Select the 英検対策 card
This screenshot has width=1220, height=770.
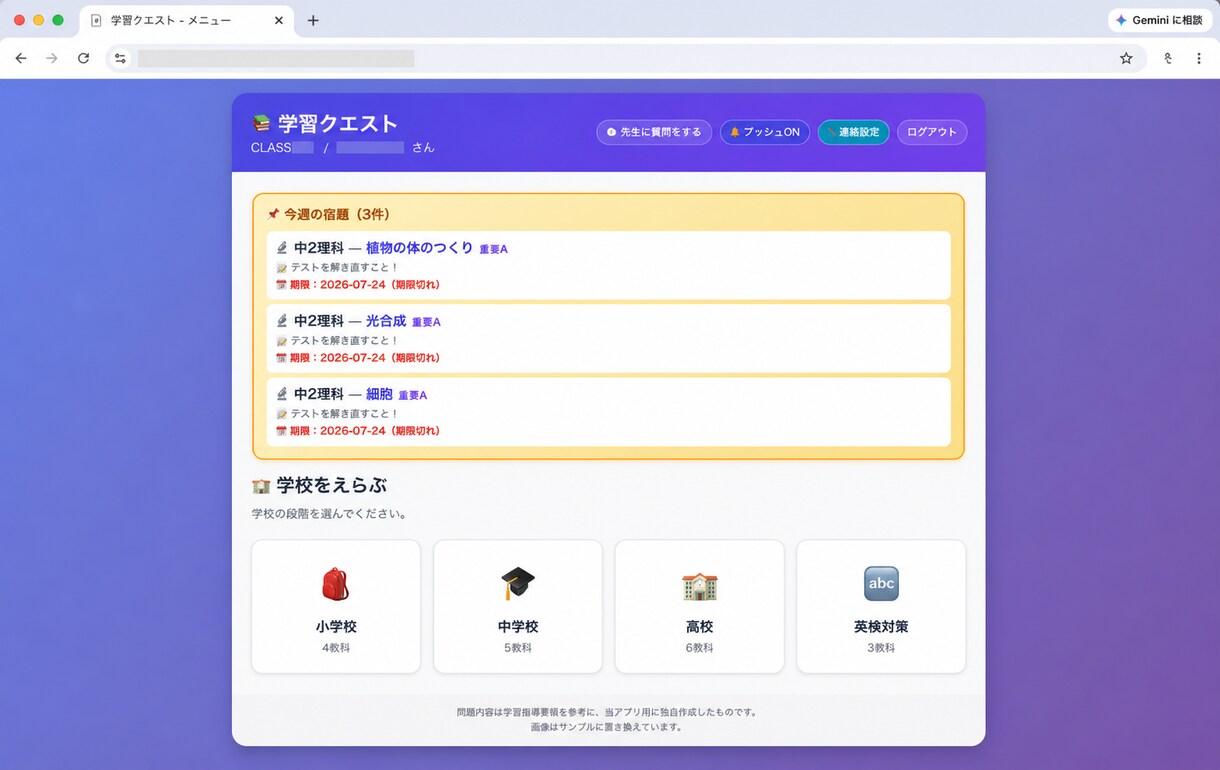click(881, 607)
